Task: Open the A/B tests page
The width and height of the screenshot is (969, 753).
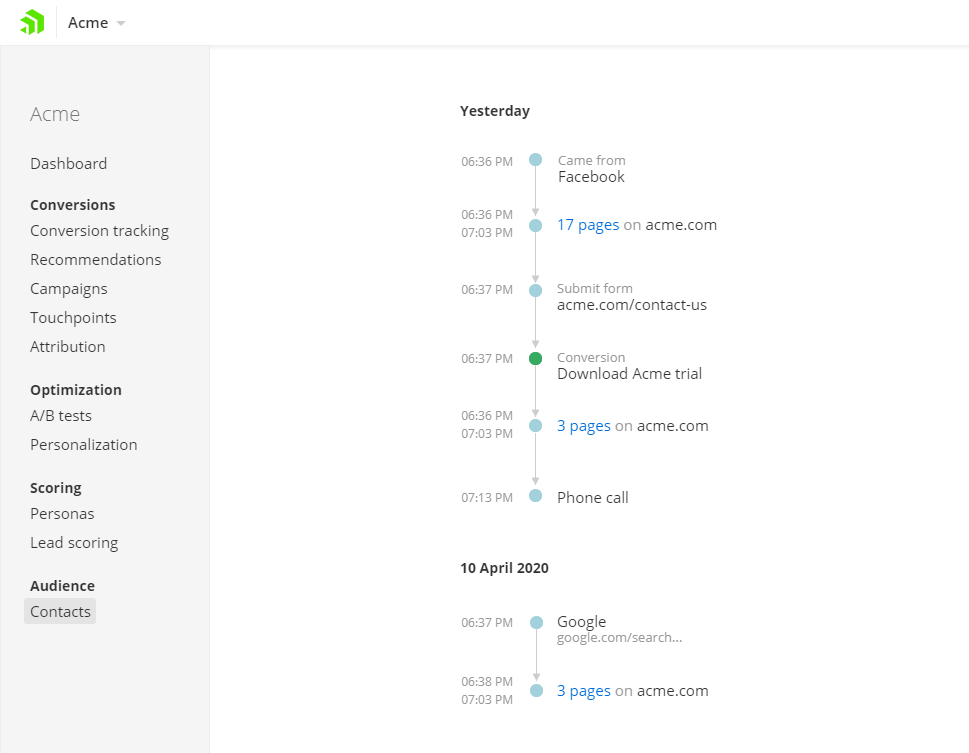Action: [x=60, y=415]
